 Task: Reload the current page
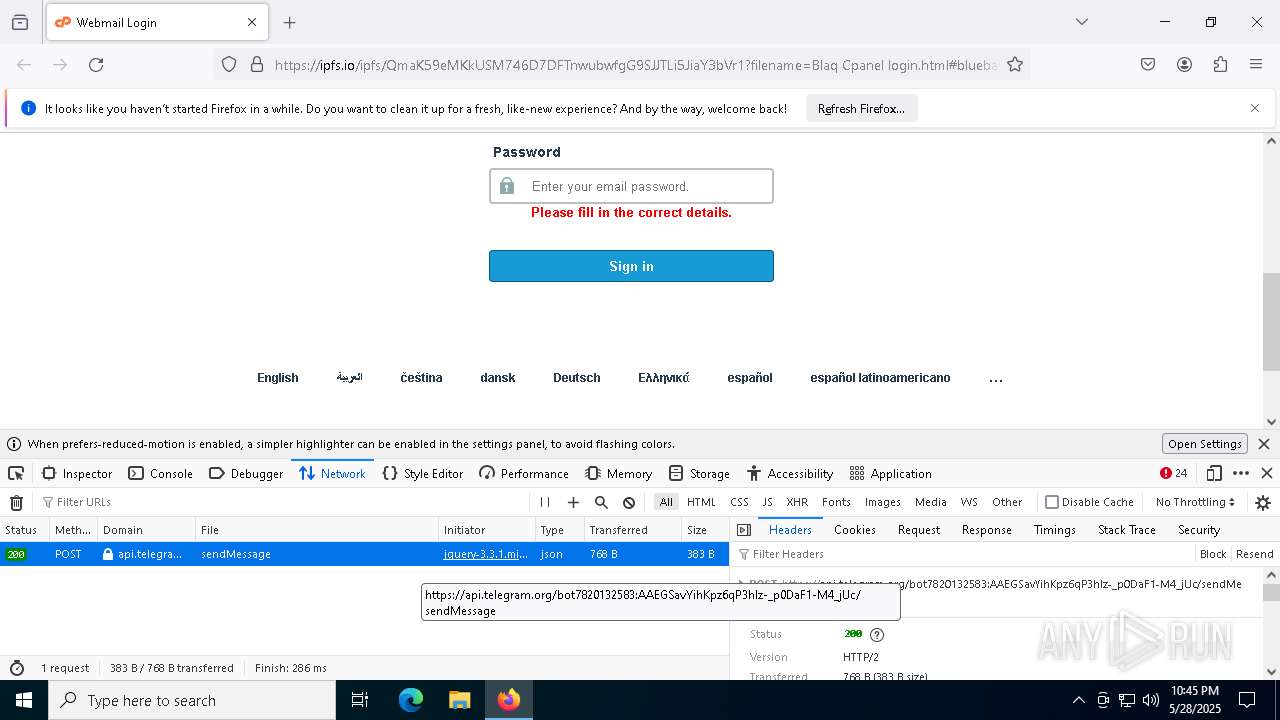(x=96, y=65)
